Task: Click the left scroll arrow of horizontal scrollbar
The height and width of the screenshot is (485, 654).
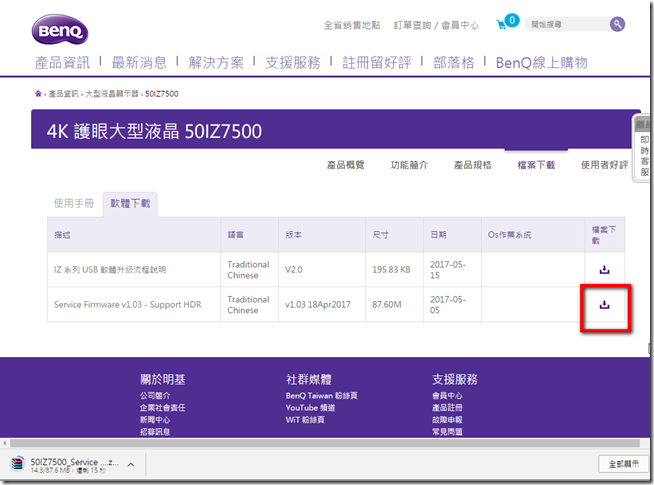Action: [5, 443]
